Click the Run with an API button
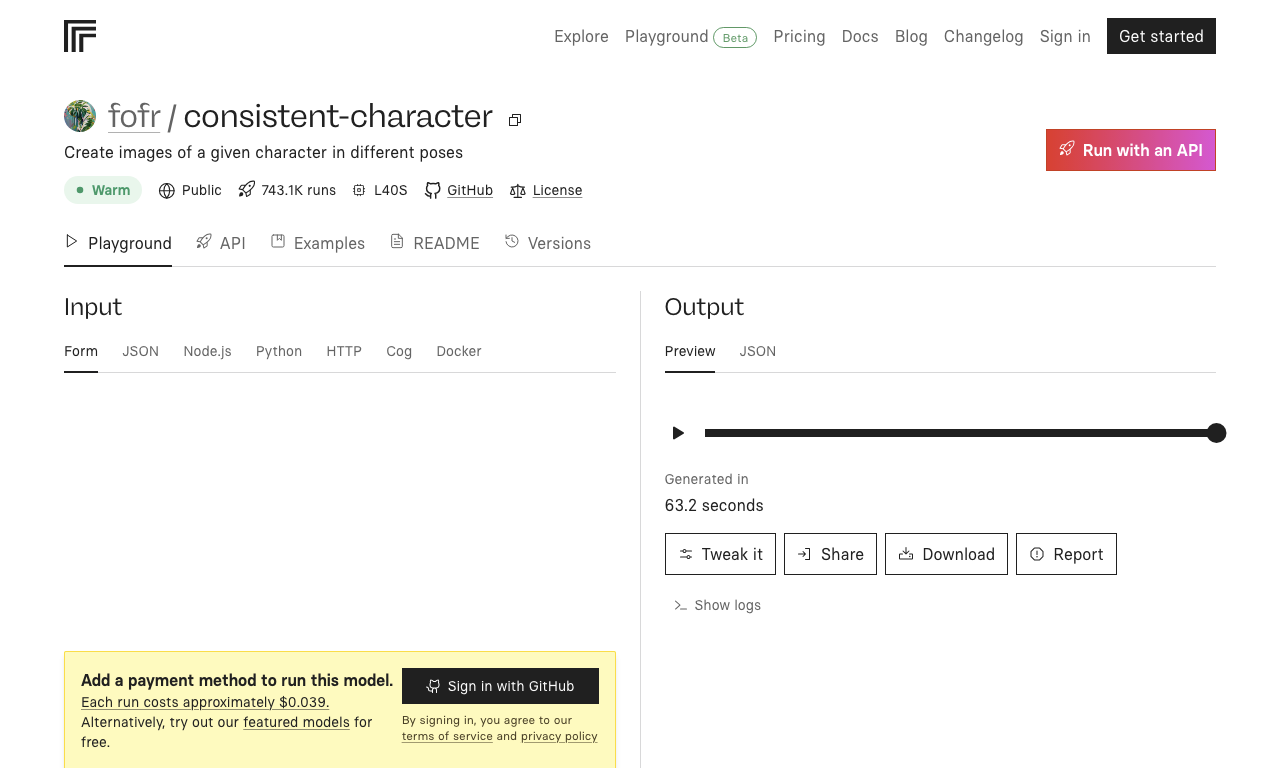The image size is (1280, 768). (1131, 150)
